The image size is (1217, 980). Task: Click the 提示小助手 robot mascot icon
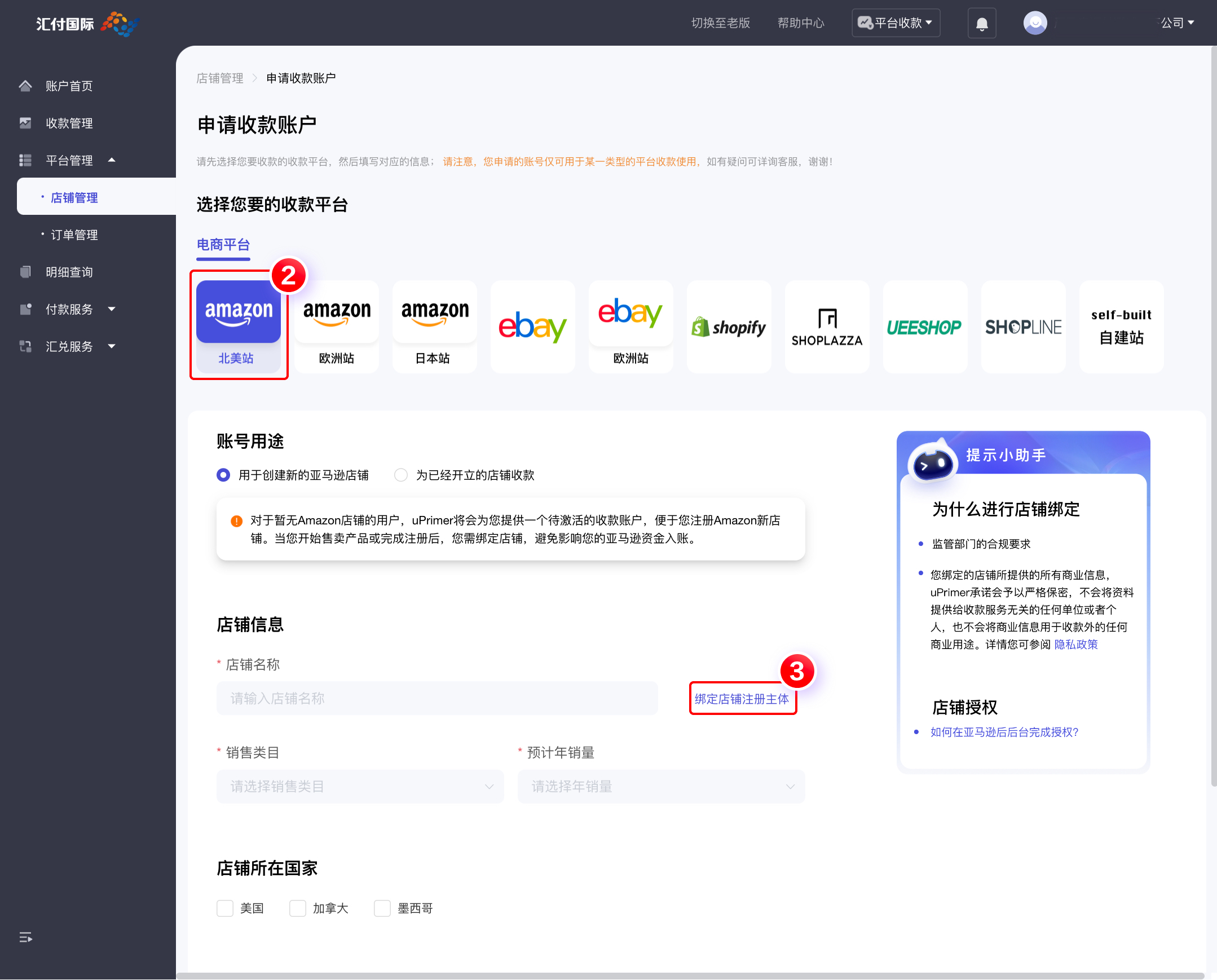pyautogui.click(x=933, y=461)
